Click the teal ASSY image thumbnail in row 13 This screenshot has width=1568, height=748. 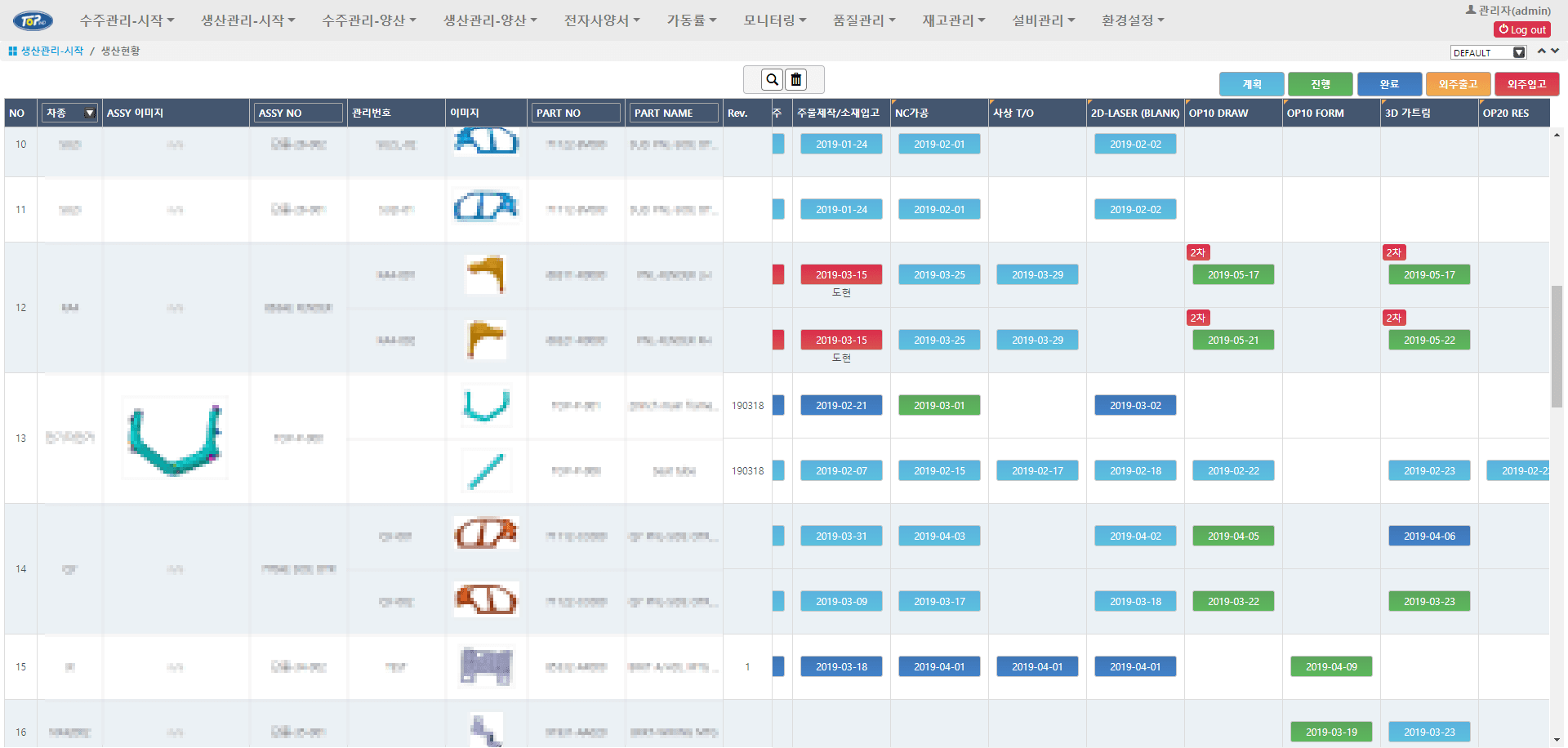[174, 439]
